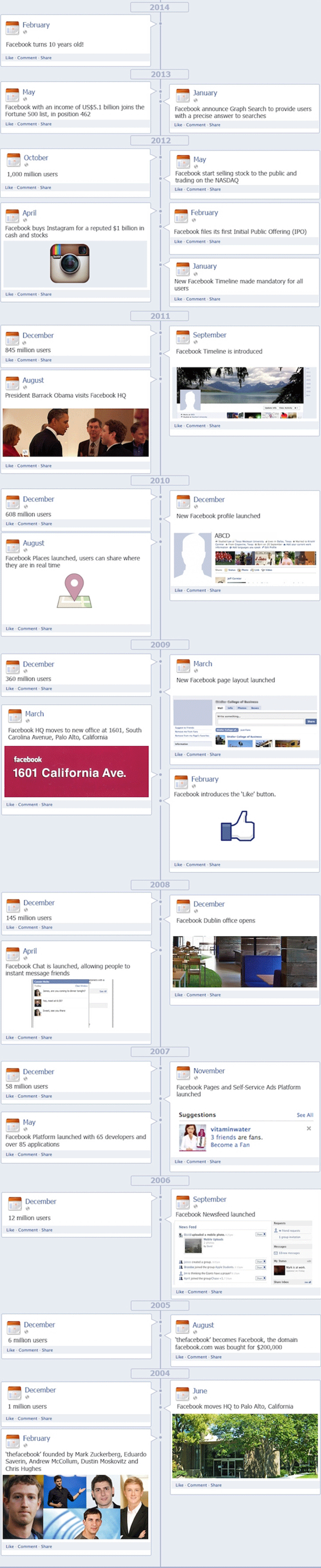The image size is (321, 1568).
Task: Click 'See All' in the Suggestions box
Action: tap(304, 1115)
